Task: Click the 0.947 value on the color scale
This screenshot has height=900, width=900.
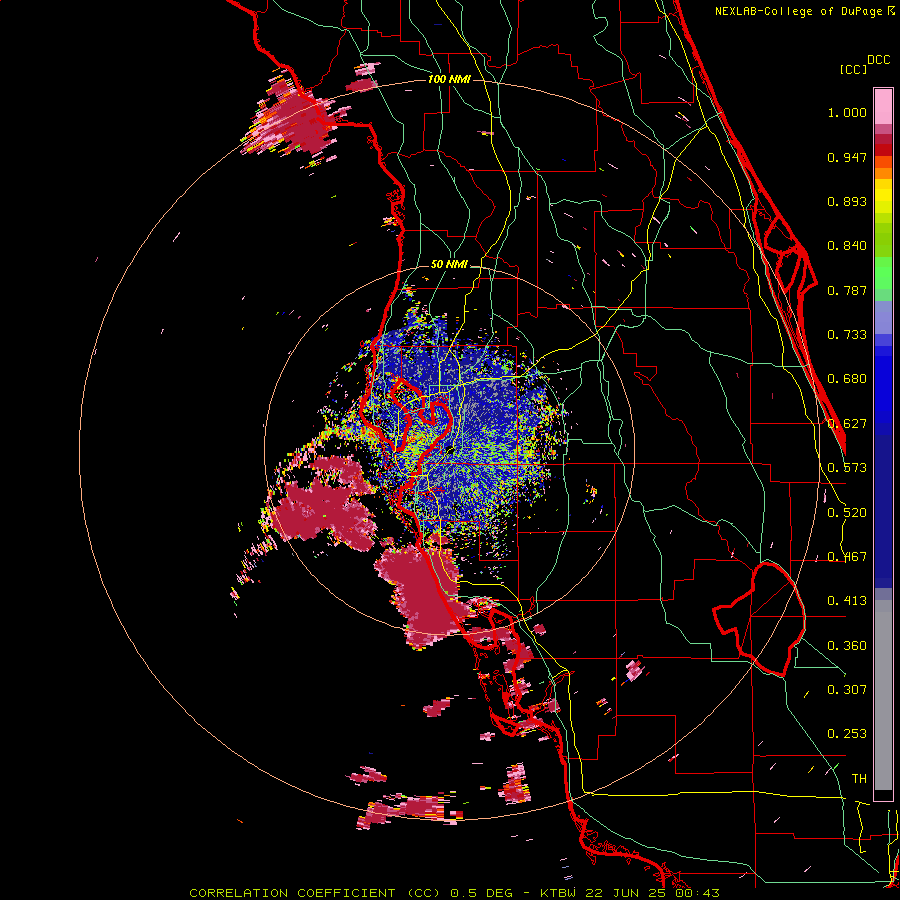Action: (x=847, y=157)
